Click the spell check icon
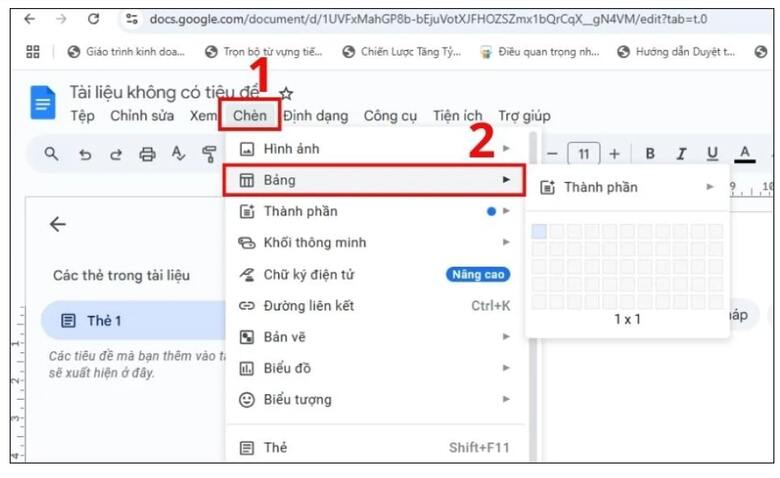This screenshot has height=478, width=780. [178, 154]
